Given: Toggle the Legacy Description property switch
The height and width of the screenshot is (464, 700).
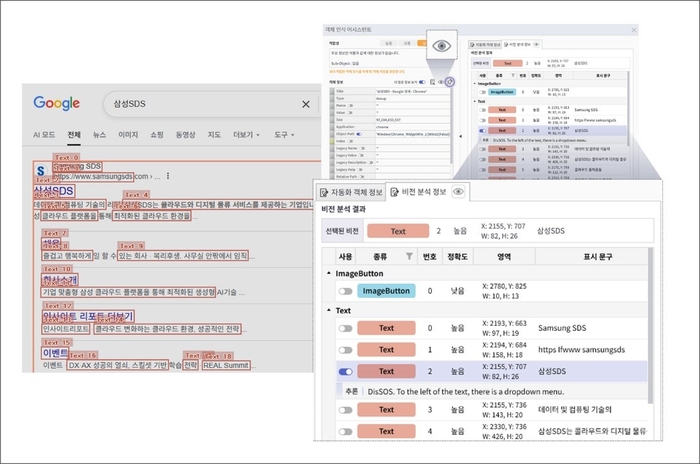Looking at the screenshot, I should [371, 163].
